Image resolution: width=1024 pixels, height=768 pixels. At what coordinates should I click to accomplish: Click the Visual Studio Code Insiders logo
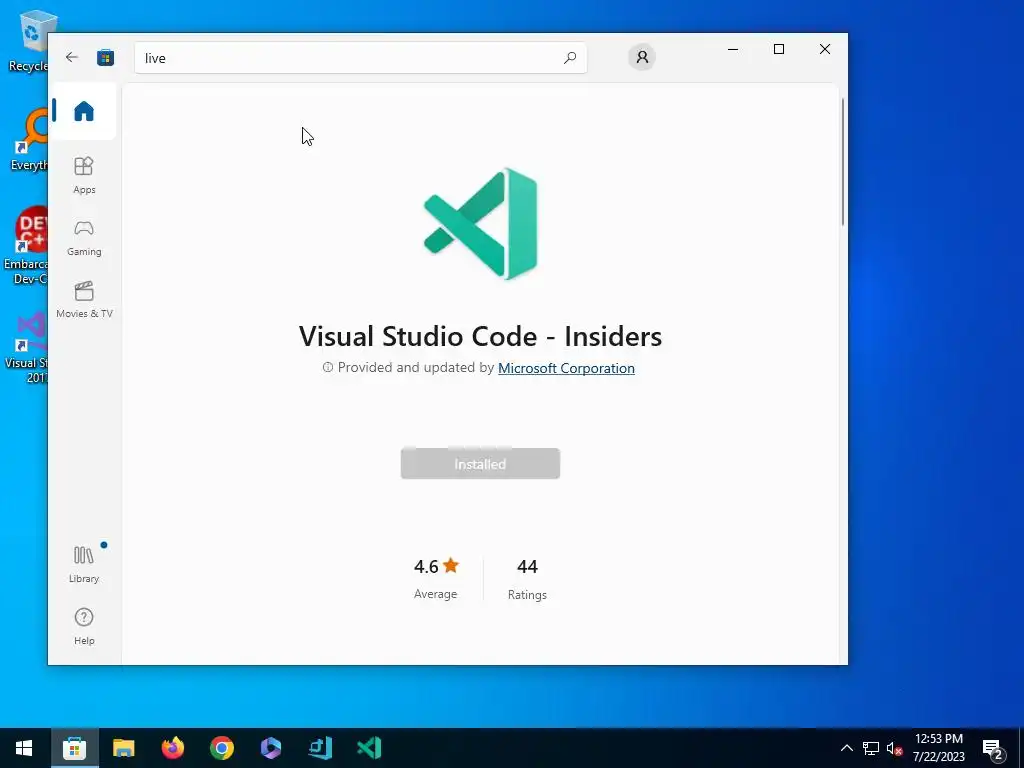tap(481, 223)
